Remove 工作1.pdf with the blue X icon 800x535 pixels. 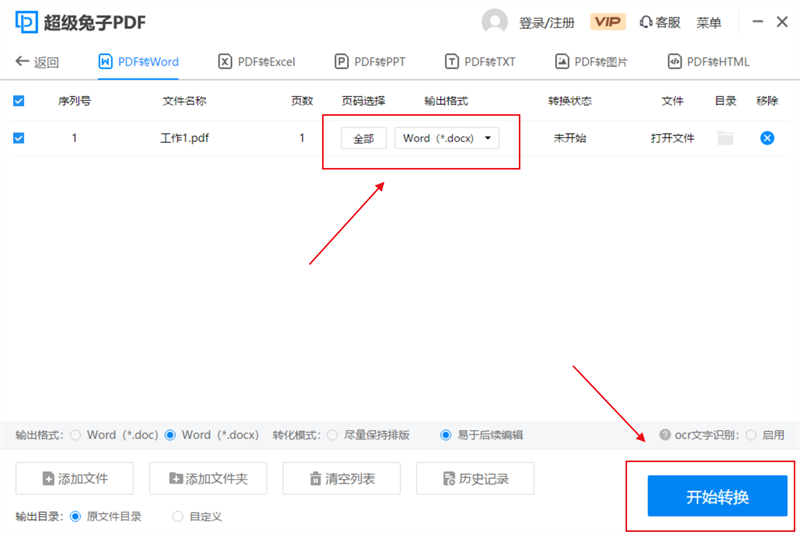[767, 138]
